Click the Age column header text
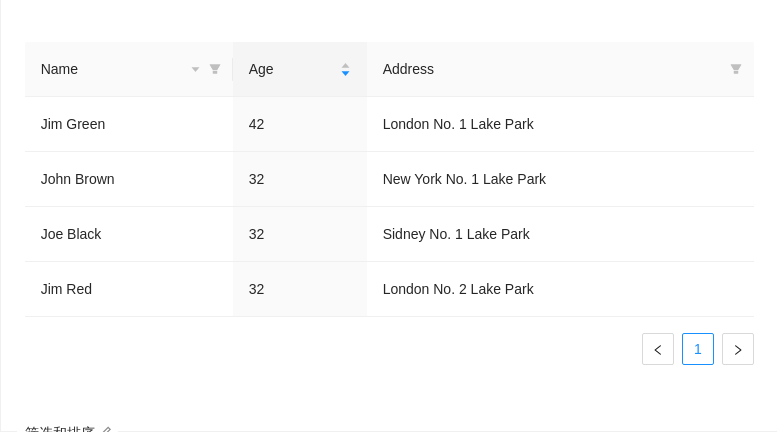This screenshot has height=432, width=777. [x=261, y=69]
